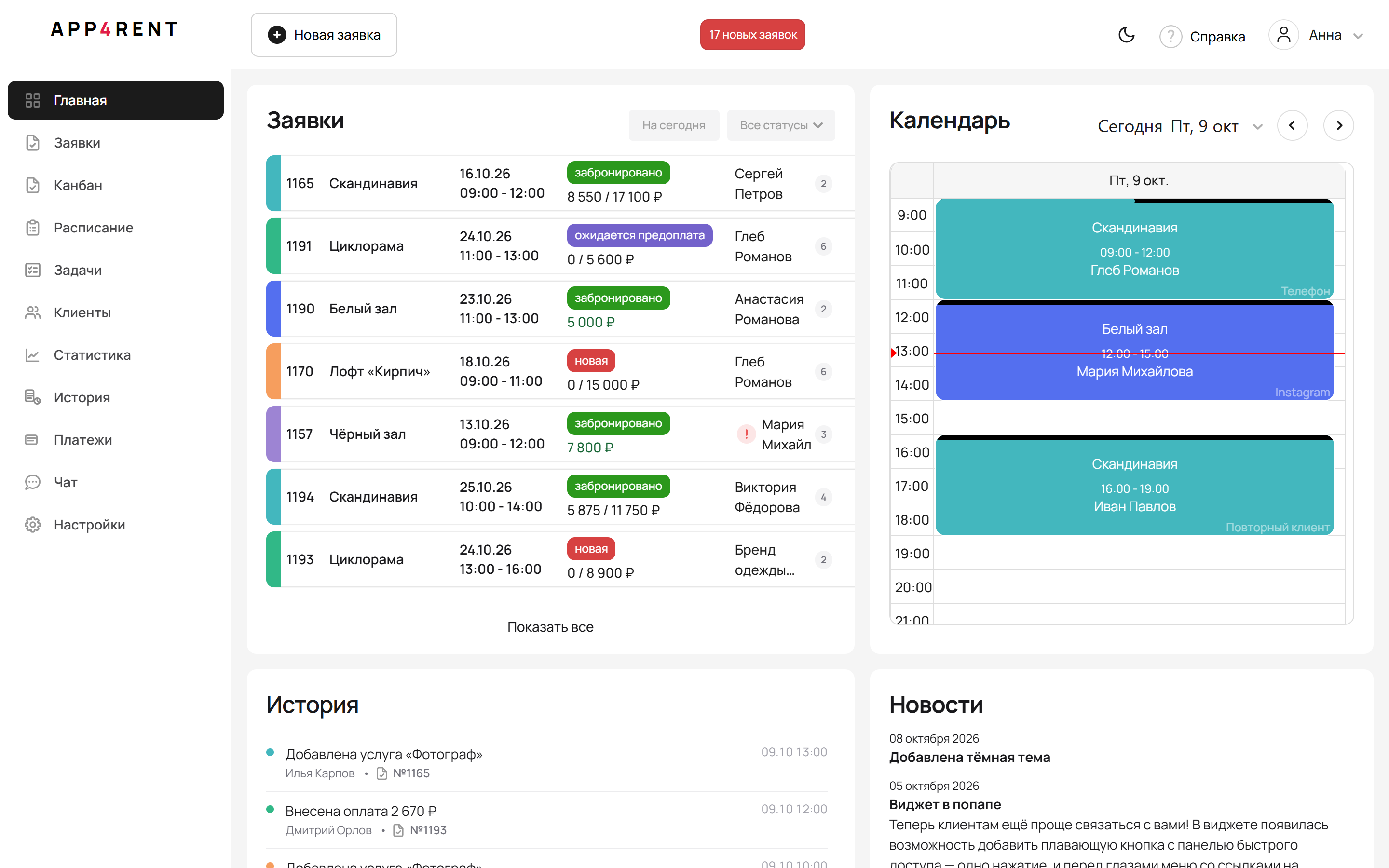
Task: Click Показать все under requests
Action: [x=550, y=627]
